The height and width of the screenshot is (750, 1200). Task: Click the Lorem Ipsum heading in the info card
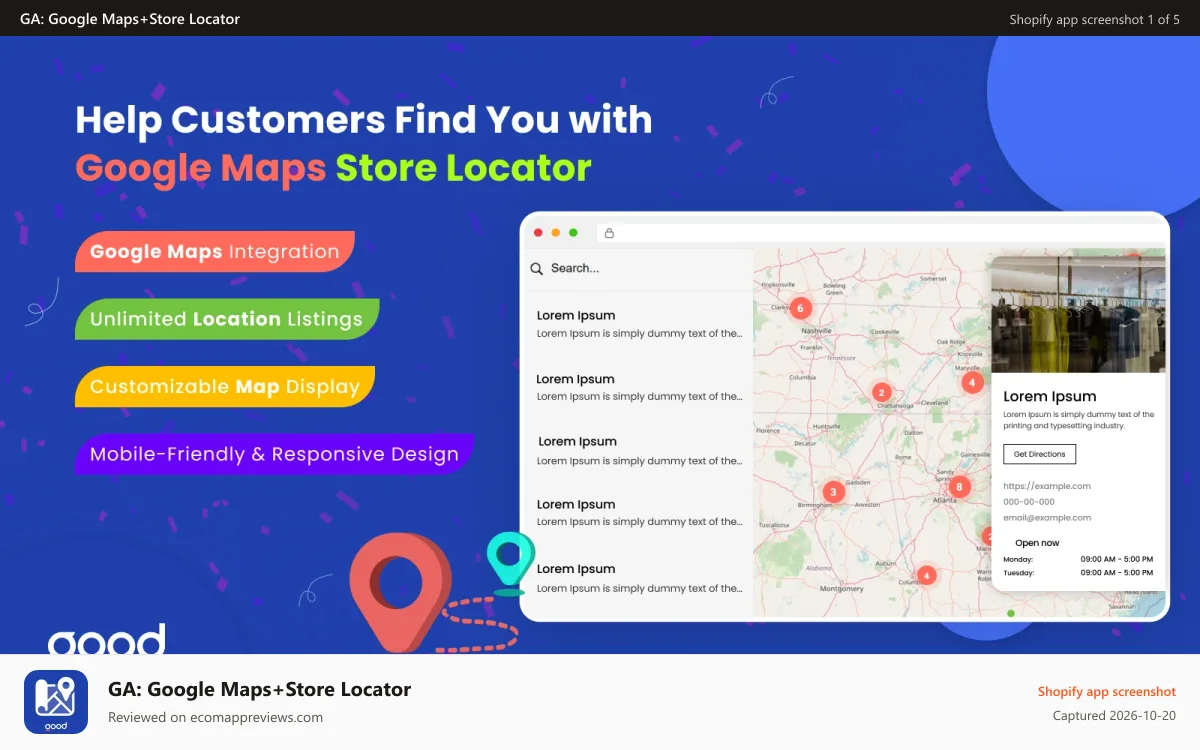coord(1050,396)
